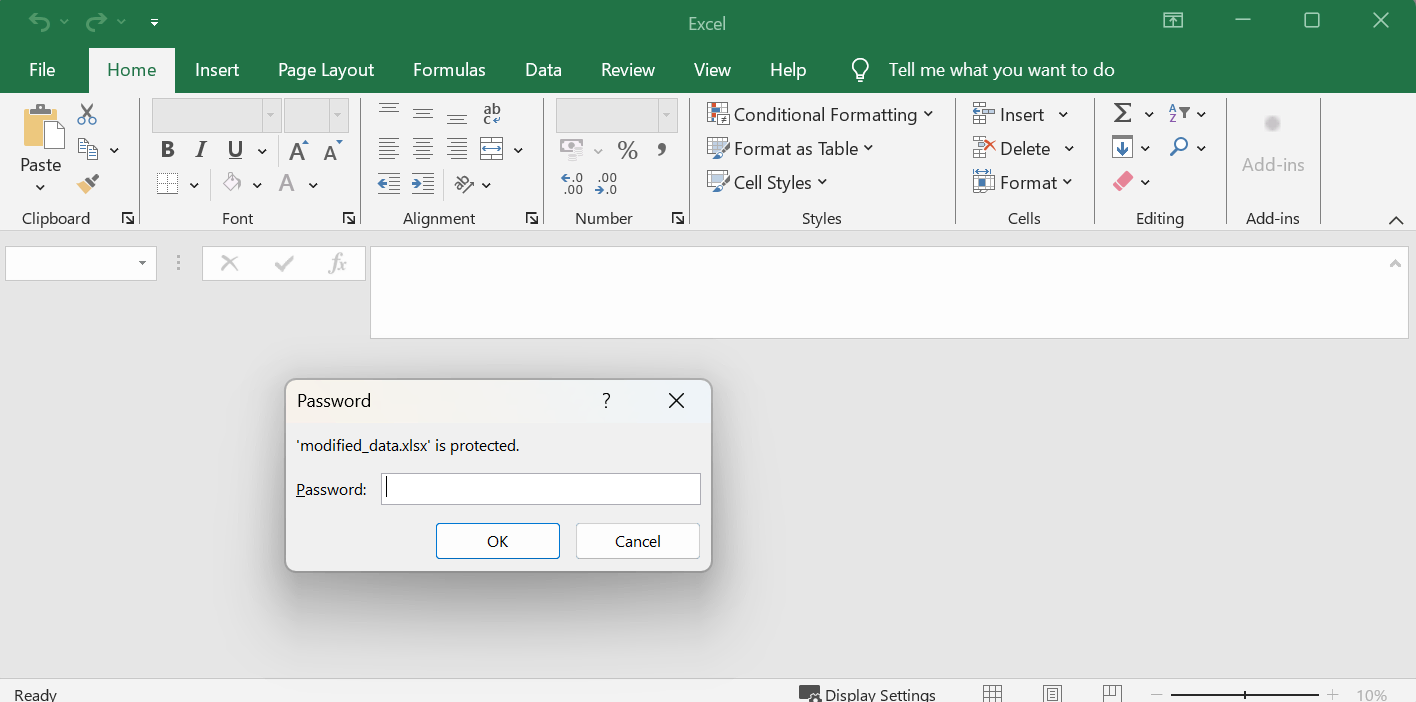Toggle Bold formatting
This screenshot has width=1416, height=702.
167,150
